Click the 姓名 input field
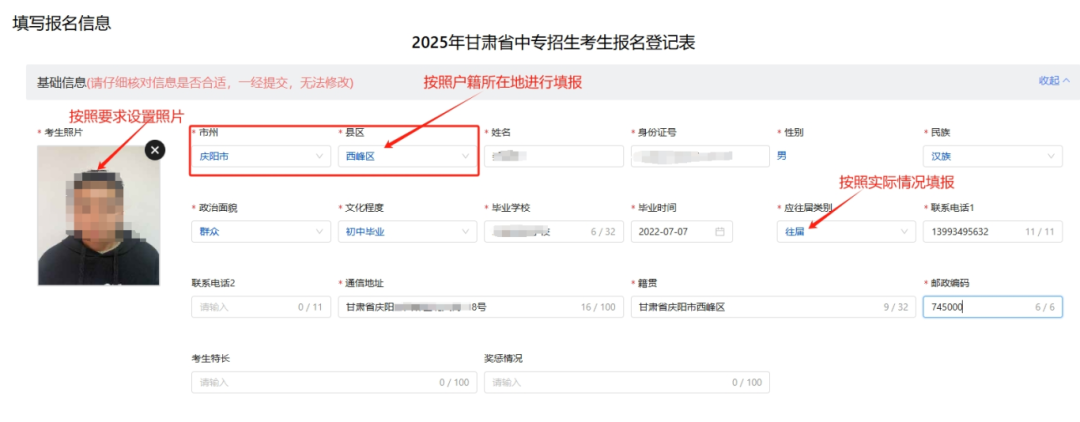Viewport: 1080px width, 422px height. (552, 156)
